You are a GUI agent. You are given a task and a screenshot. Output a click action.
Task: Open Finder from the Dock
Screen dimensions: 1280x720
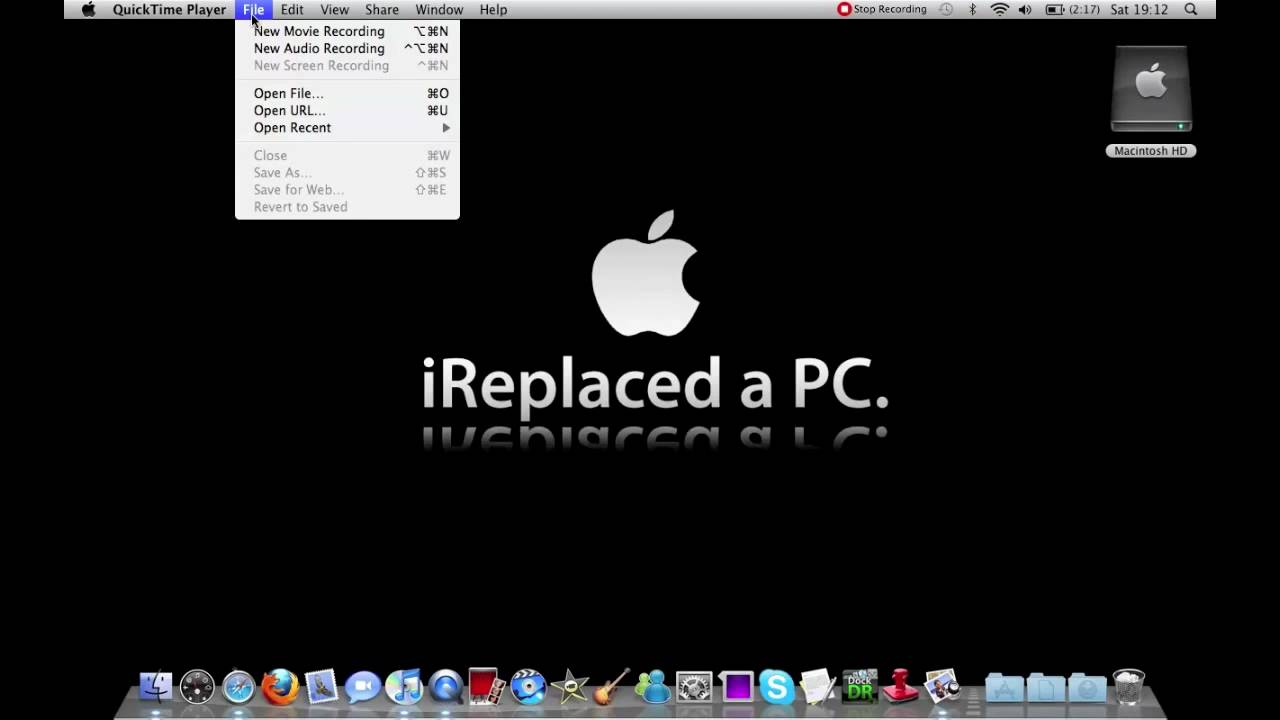[x=156, y=687]
